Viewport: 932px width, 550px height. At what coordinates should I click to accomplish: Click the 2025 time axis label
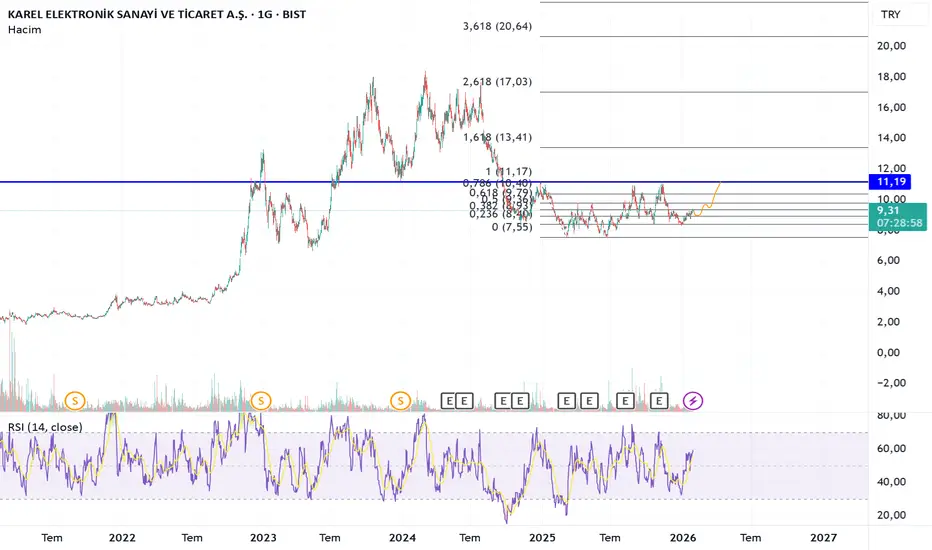coord(542,538)
